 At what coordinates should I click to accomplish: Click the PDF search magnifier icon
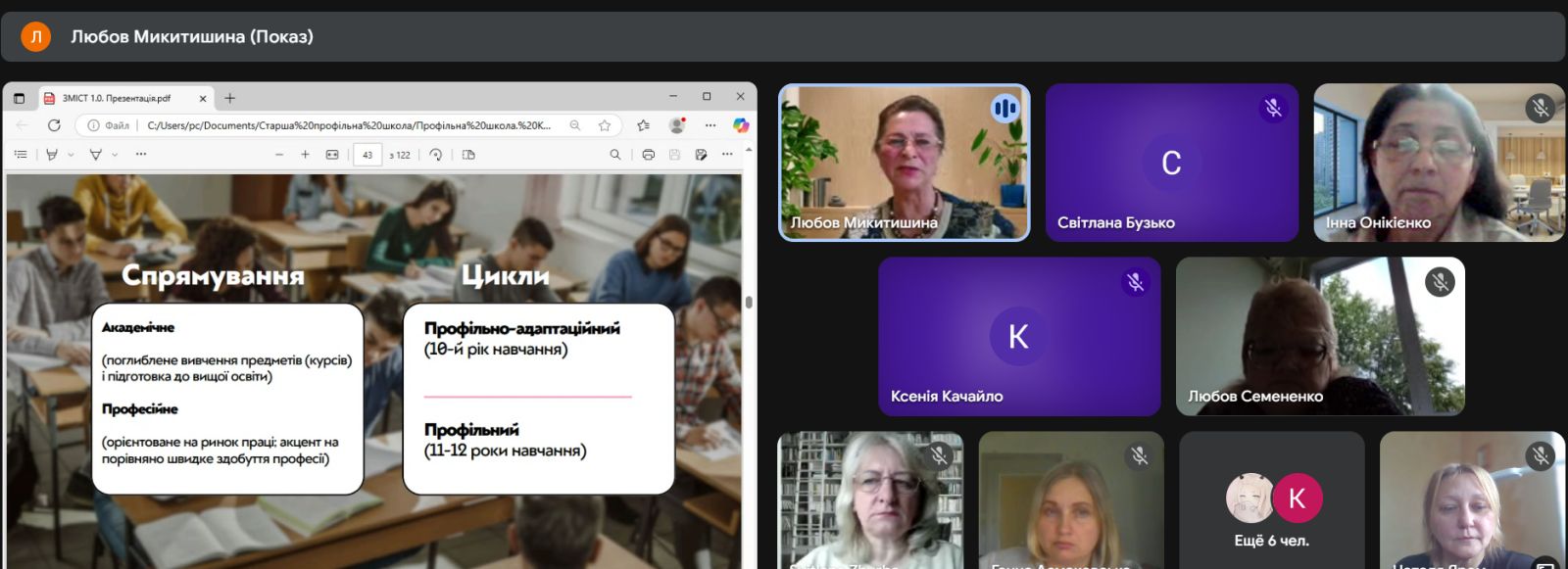614,155
